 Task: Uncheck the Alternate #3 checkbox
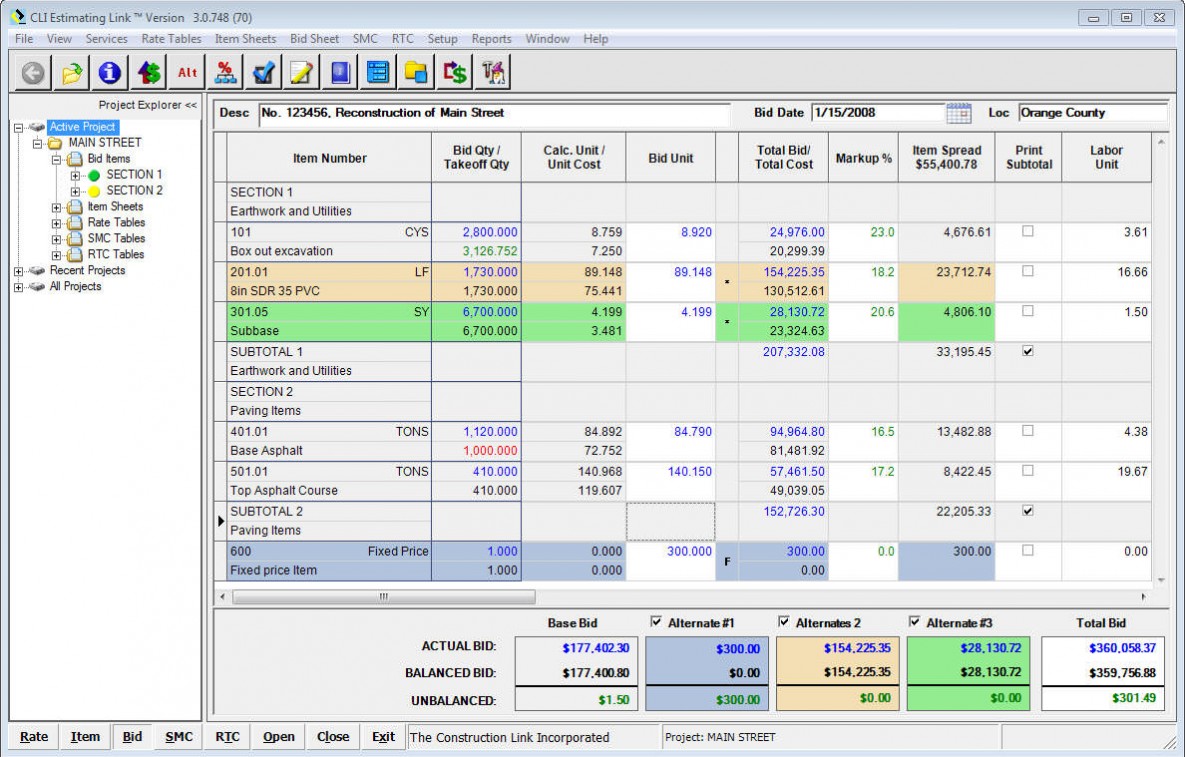click(914, 622)
